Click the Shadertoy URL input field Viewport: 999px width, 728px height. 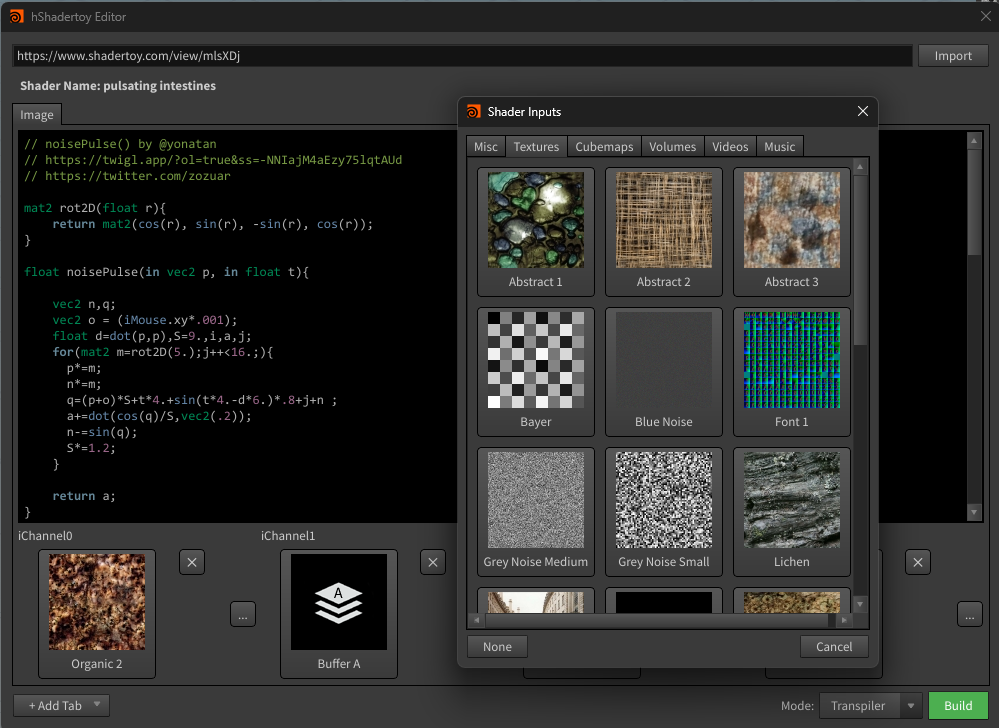coord(463,56)
